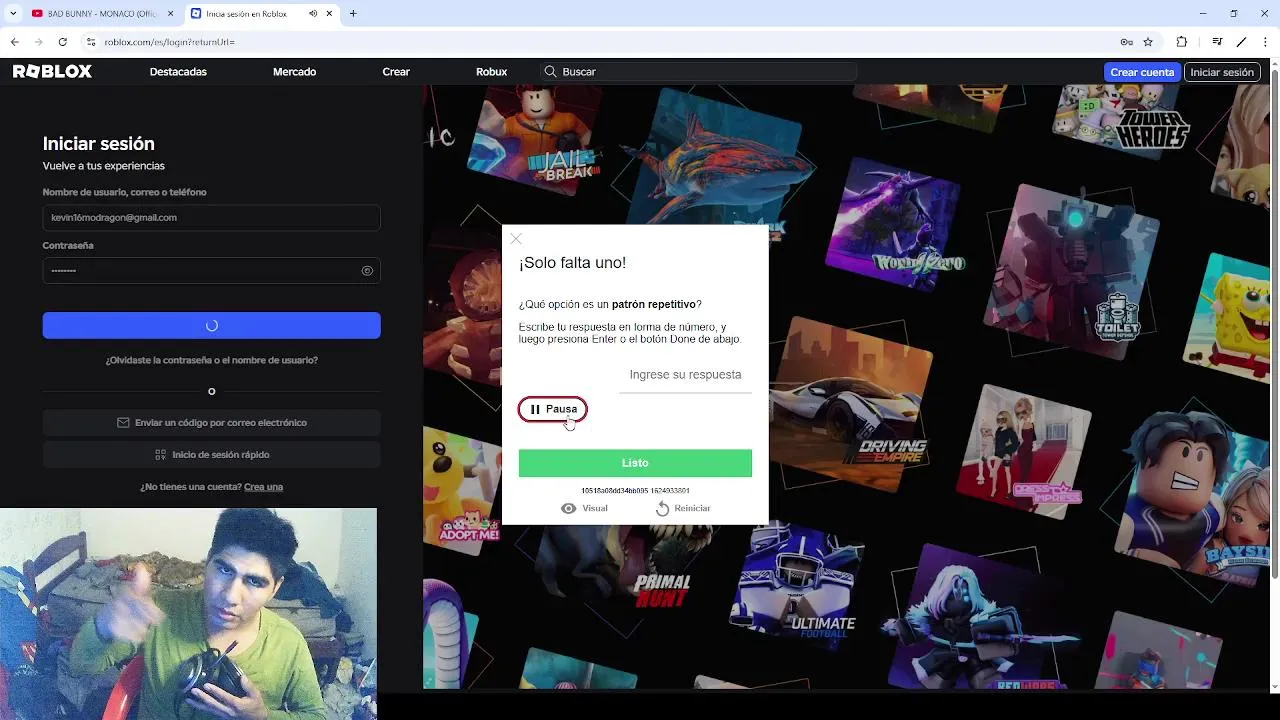Go back with the browser back arrow
1280x720 pixels.
click(x=14, y=42)
